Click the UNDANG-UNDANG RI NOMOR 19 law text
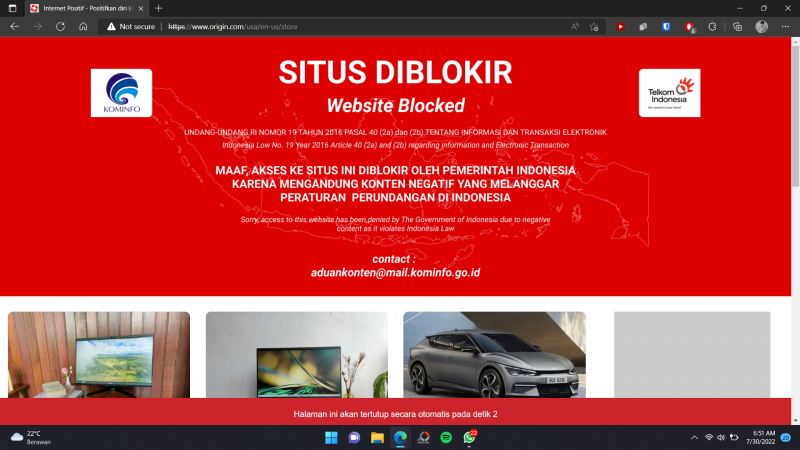Image resolution: width=800 pixels, height=450 pixels. coord(395,132)
